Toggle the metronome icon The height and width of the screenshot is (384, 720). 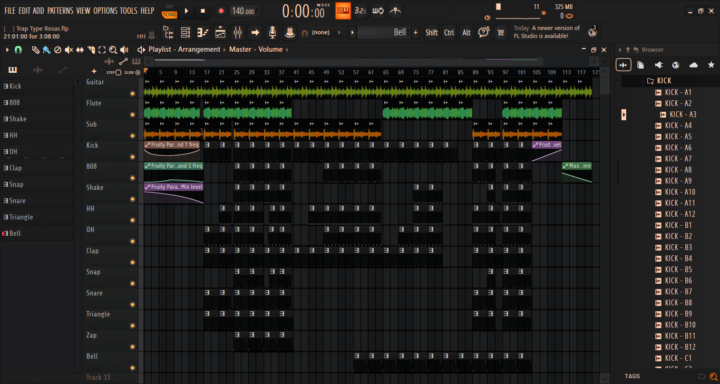click(395, 11)
